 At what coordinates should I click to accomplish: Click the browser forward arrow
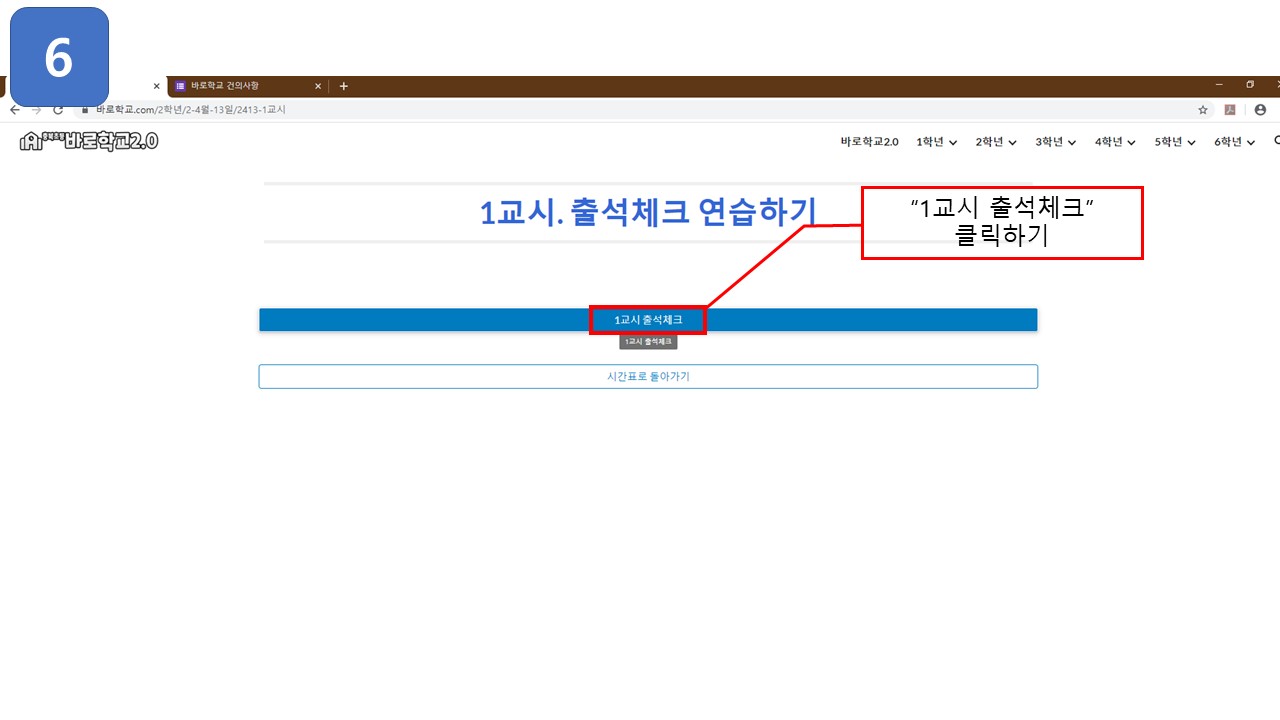click(37, 110)
